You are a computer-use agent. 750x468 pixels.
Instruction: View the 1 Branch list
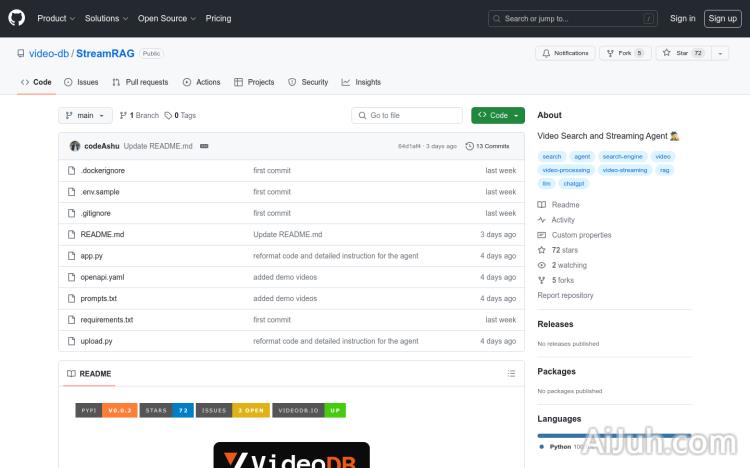(139, 116)
